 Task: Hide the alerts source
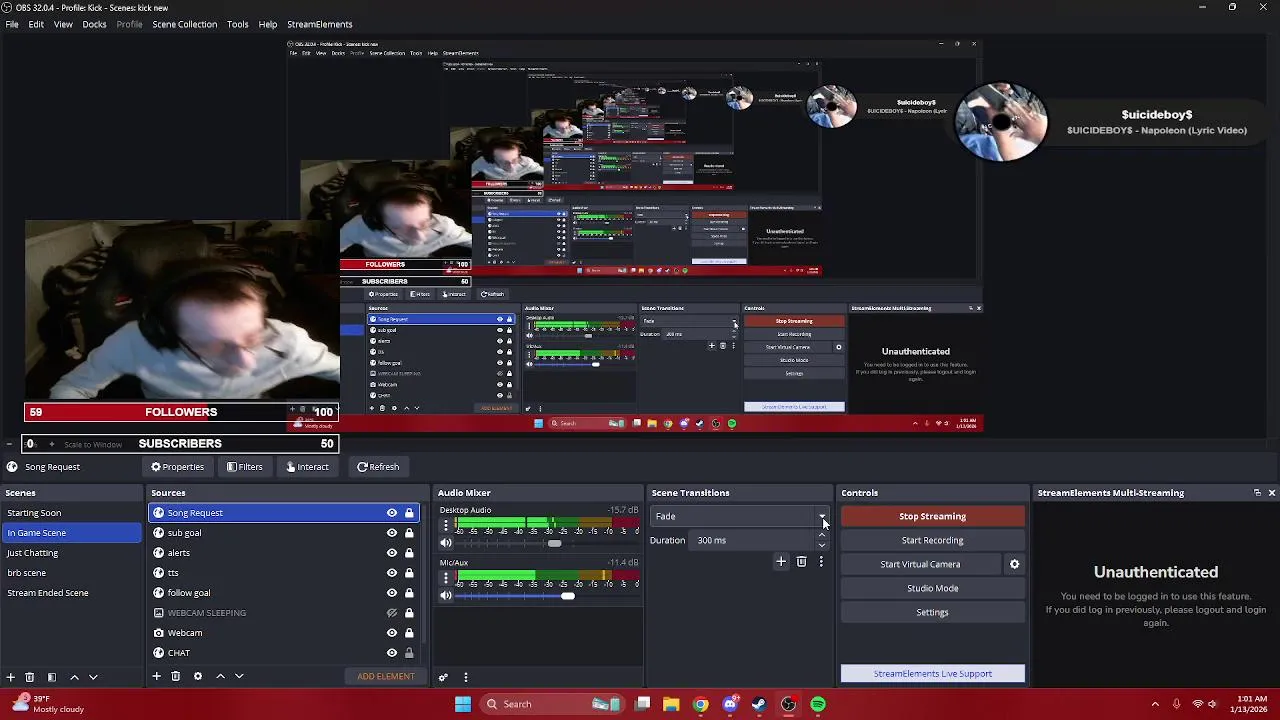coord(392,553)
